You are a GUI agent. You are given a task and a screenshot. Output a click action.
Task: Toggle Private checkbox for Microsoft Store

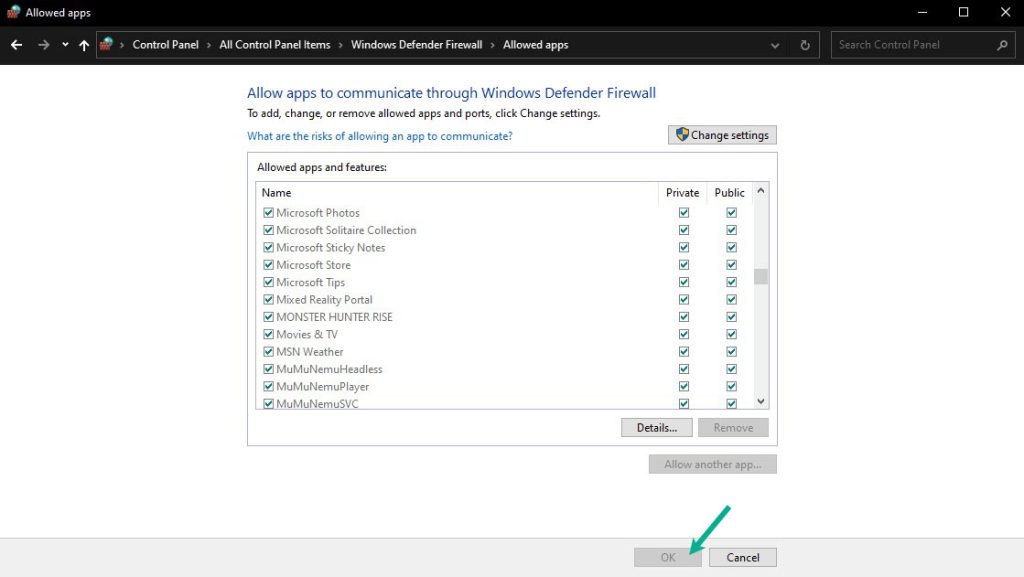[684, 265]
